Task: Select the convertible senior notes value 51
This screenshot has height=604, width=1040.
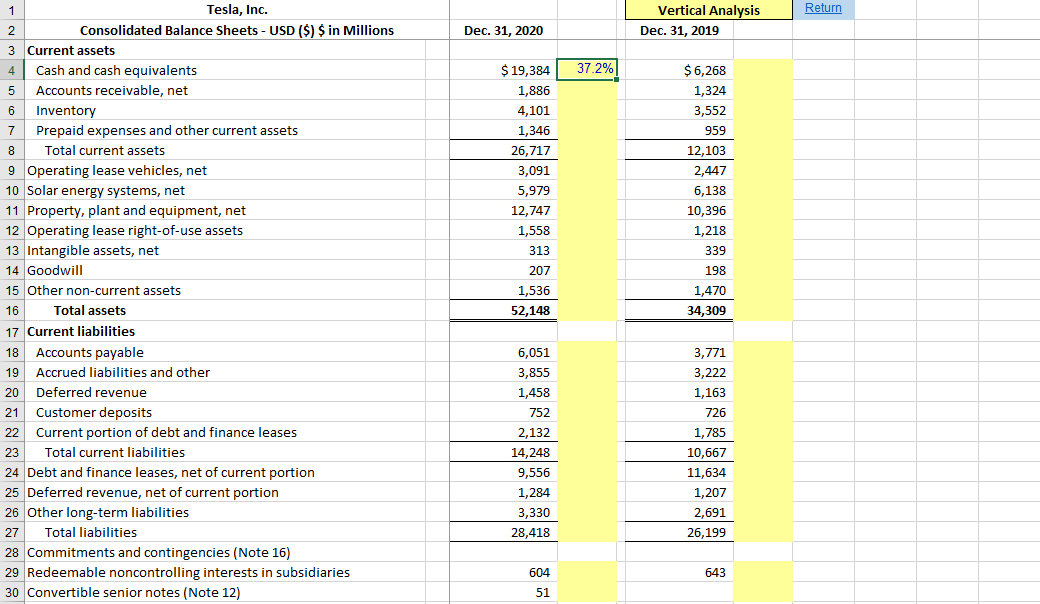Action: (503, 593)
